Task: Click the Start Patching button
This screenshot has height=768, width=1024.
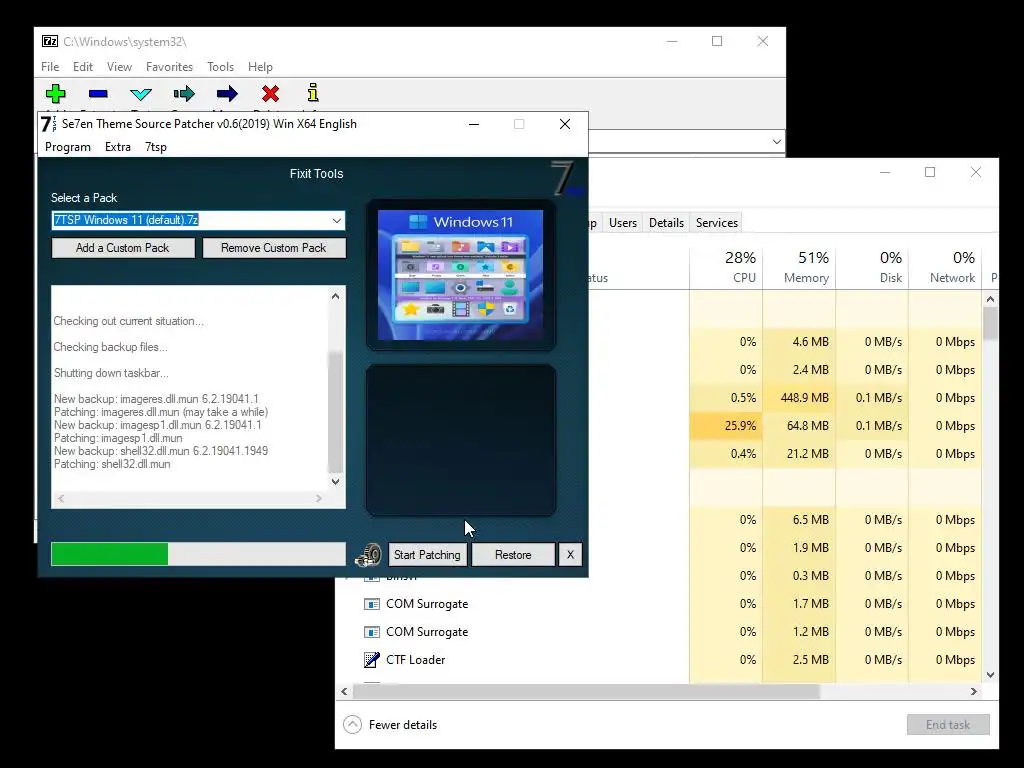Action: 427,555
